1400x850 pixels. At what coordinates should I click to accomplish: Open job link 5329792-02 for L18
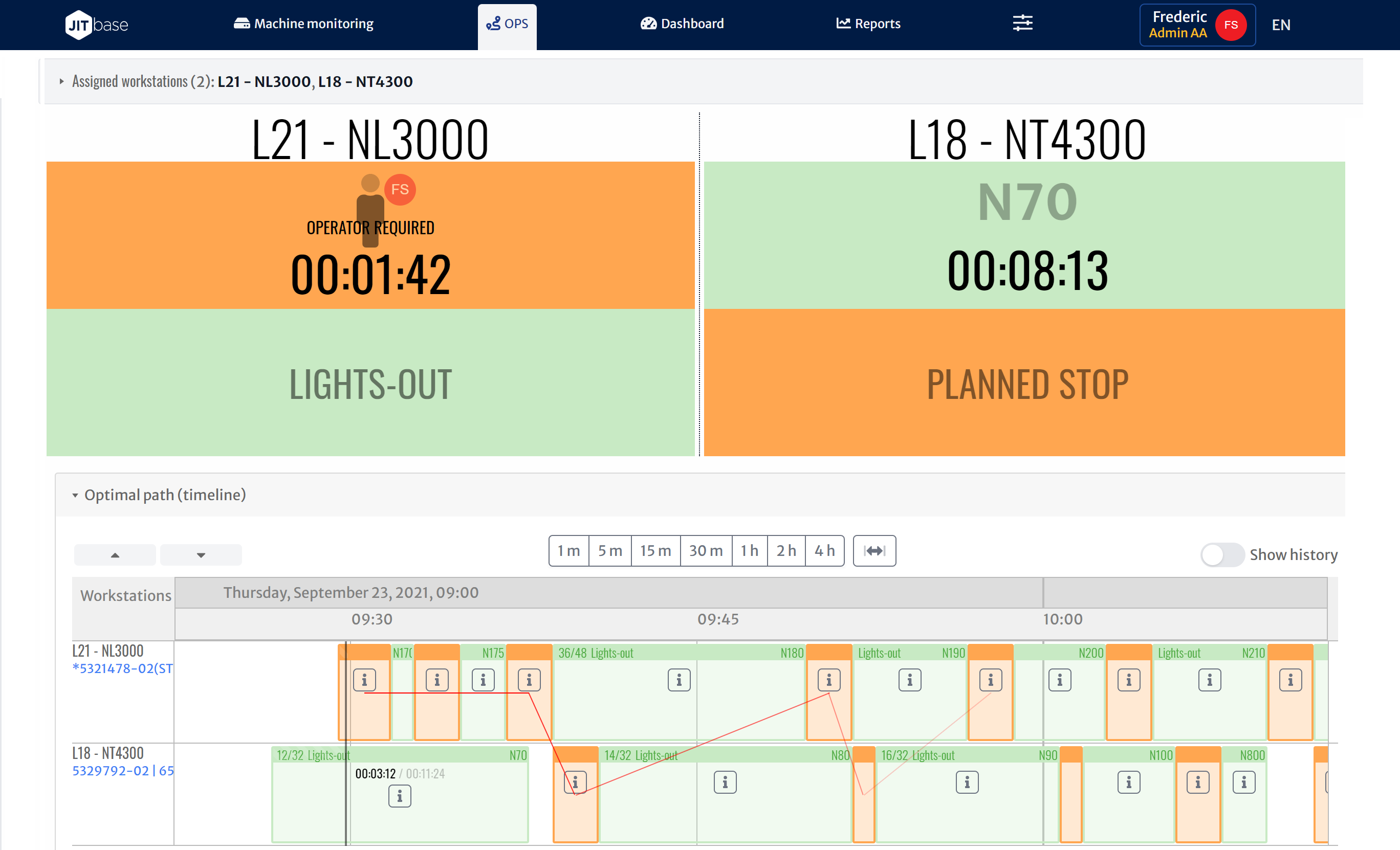tap(110, 771)
